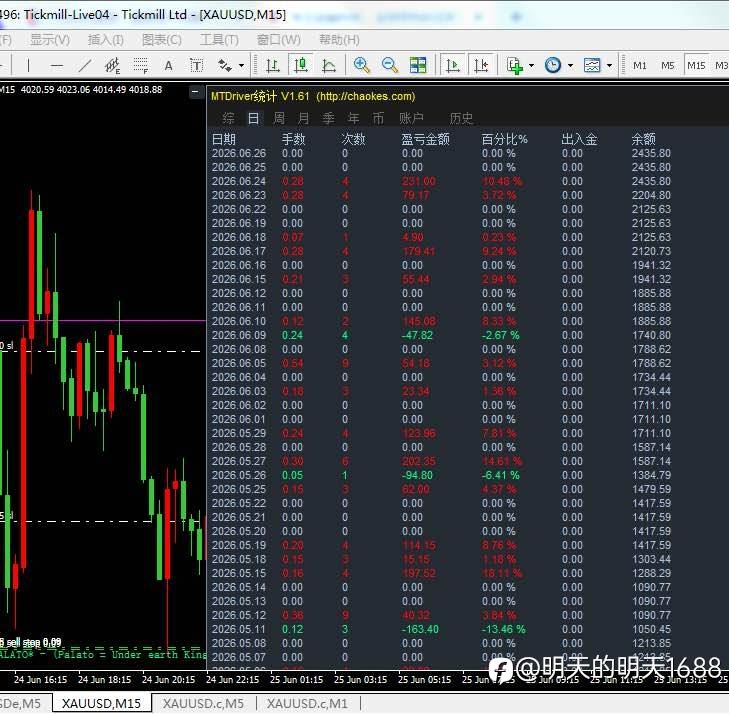Switch to the 账户 account tab
This screenshot has width=729, height=714.
[411, 118]
